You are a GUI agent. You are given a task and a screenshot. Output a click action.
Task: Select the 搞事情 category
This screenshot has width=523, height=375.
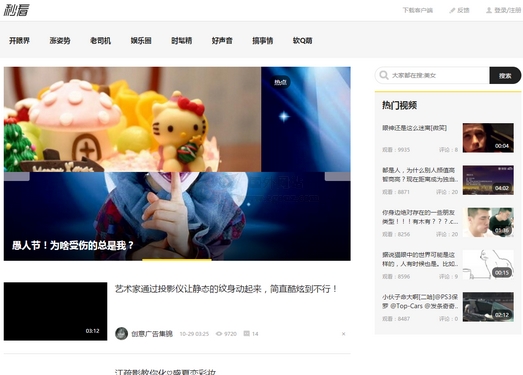coord(263,41)
